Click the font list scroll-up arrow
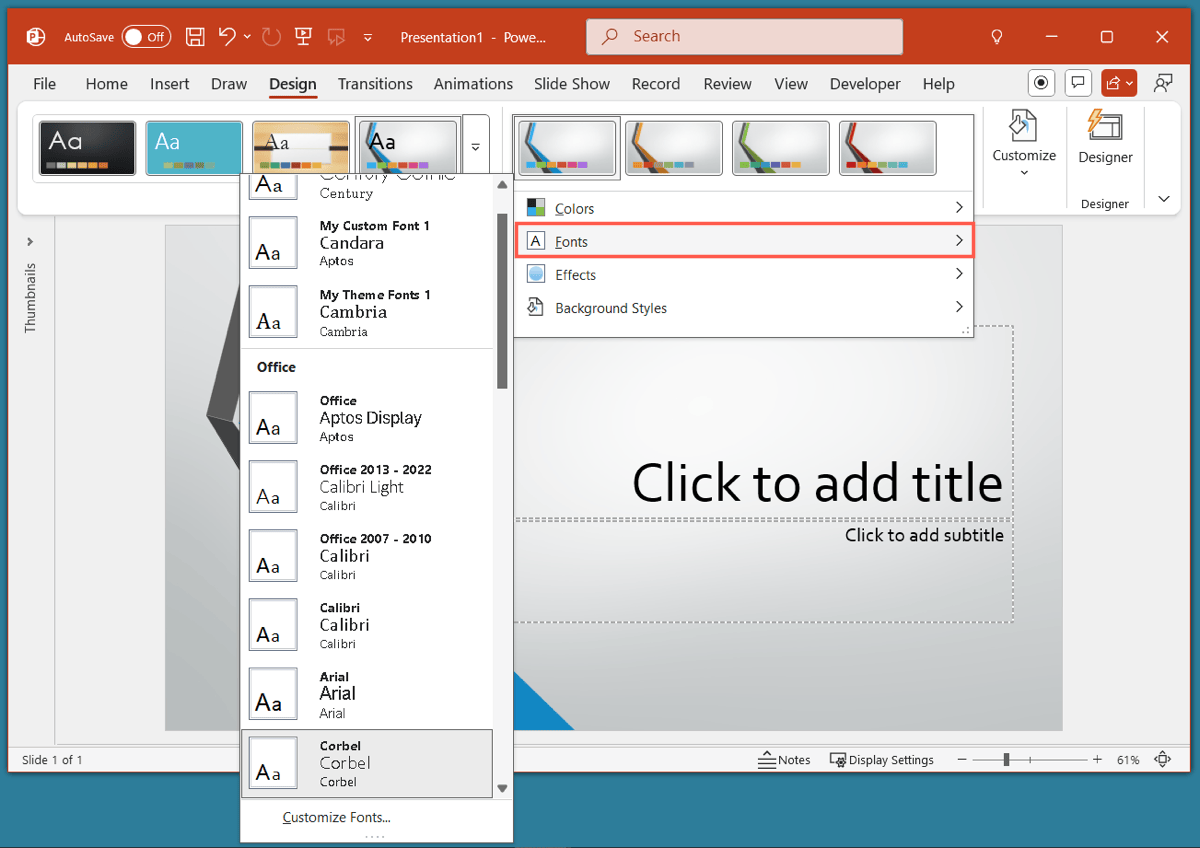The height and width of the screenshot is (848, 1200). [x=502, y=184]
